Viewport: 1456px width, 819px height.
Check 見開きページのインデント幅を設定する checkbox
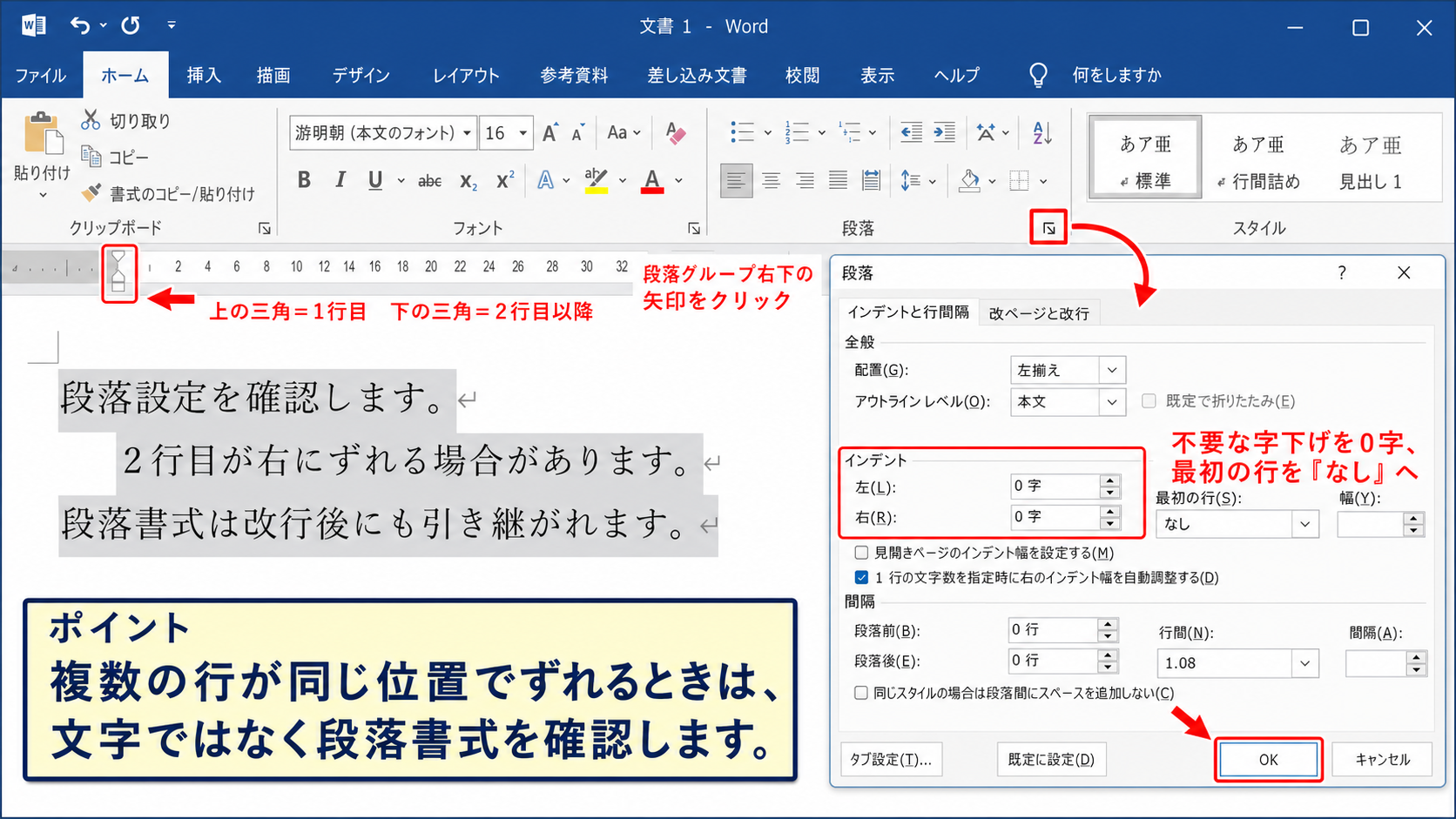861,553
